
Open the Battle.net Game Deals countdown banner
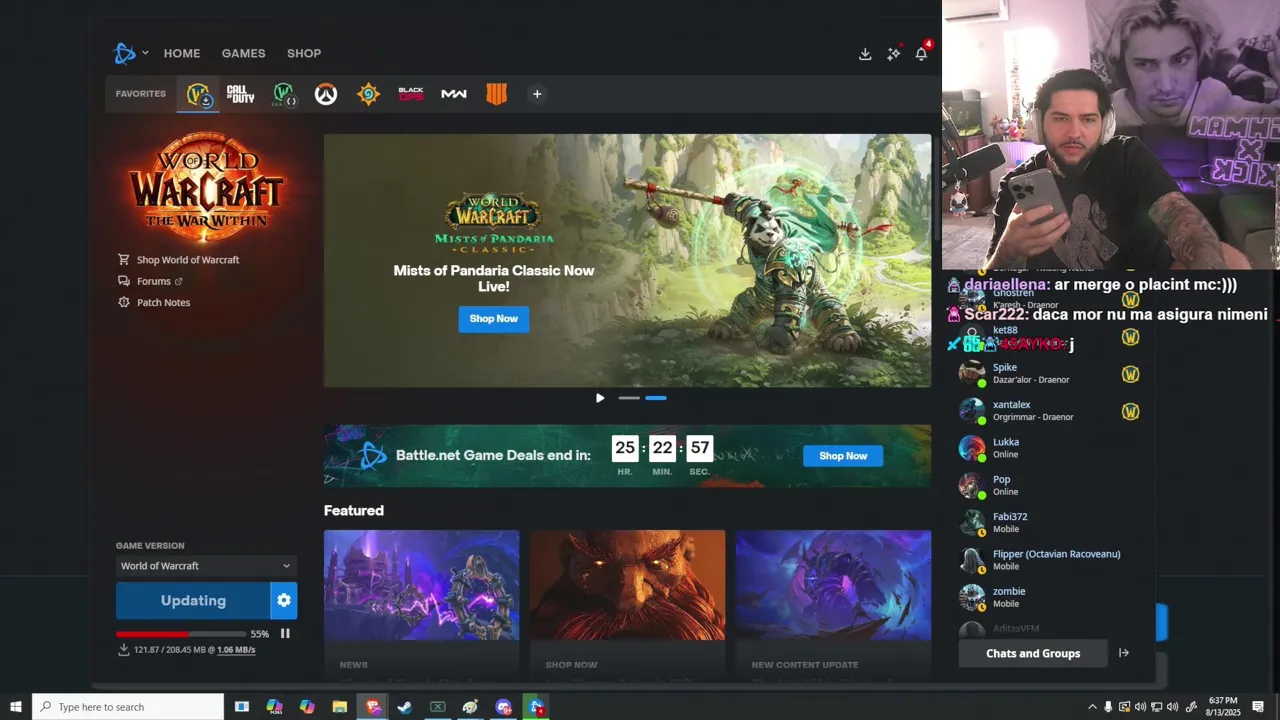click(x=627, y=456)
